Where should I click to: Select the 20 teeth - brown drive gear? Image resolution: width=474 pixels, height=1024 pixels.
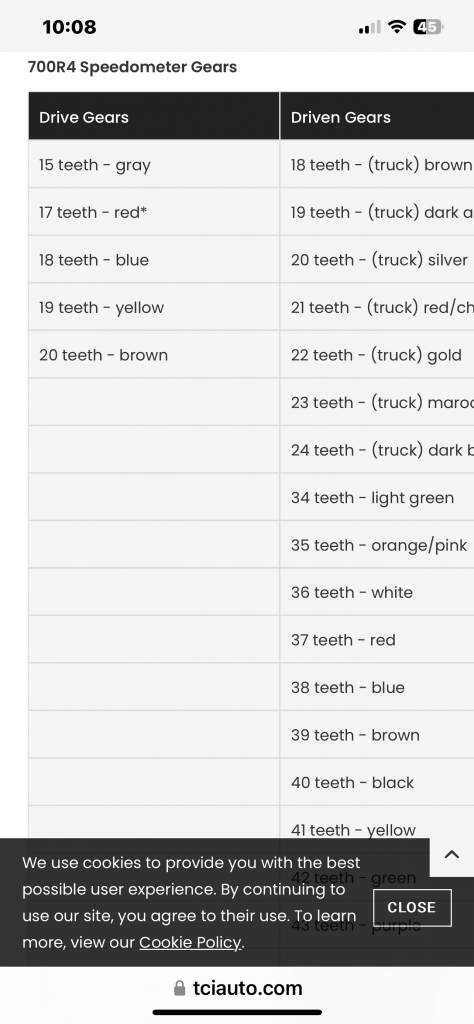click(154, 355)
